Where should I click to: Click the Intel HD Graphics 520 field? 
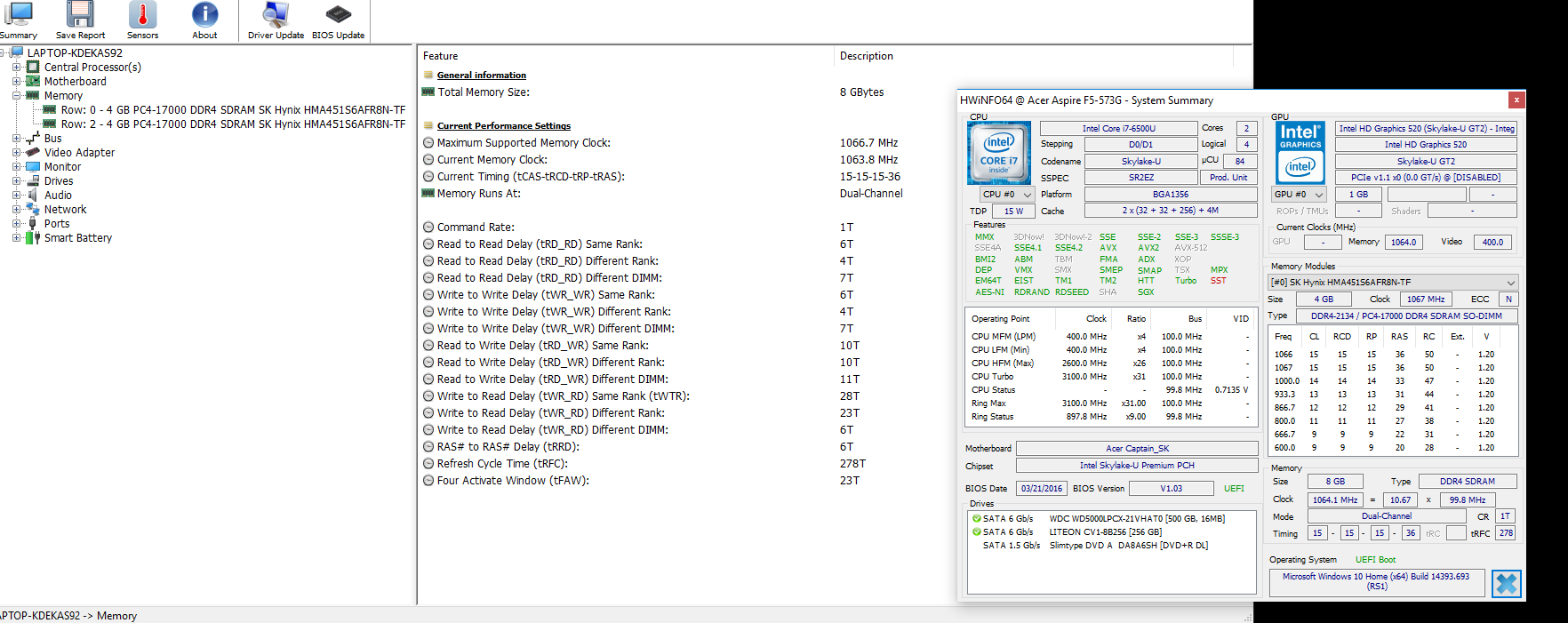(1425, 145)
